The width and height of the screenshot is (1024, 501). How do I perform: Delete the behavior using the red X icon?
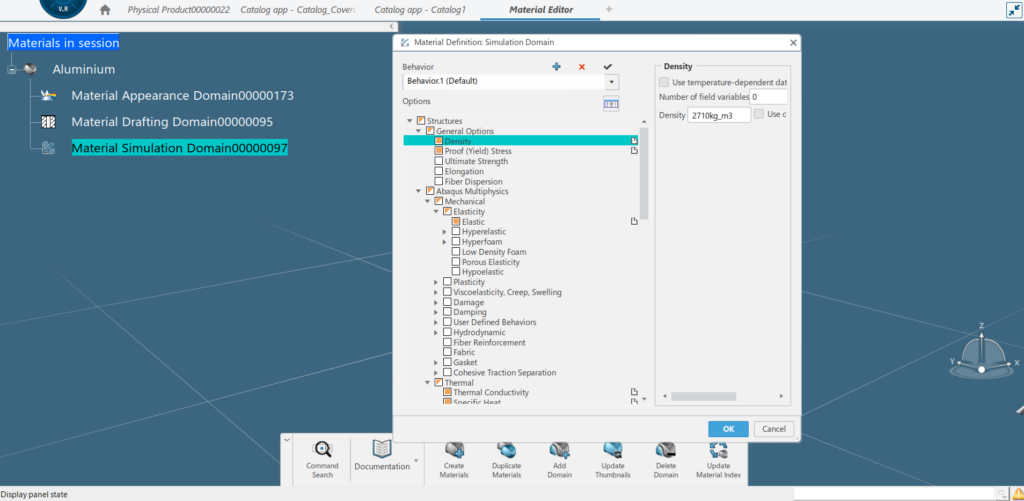click(x=582, y=67)
